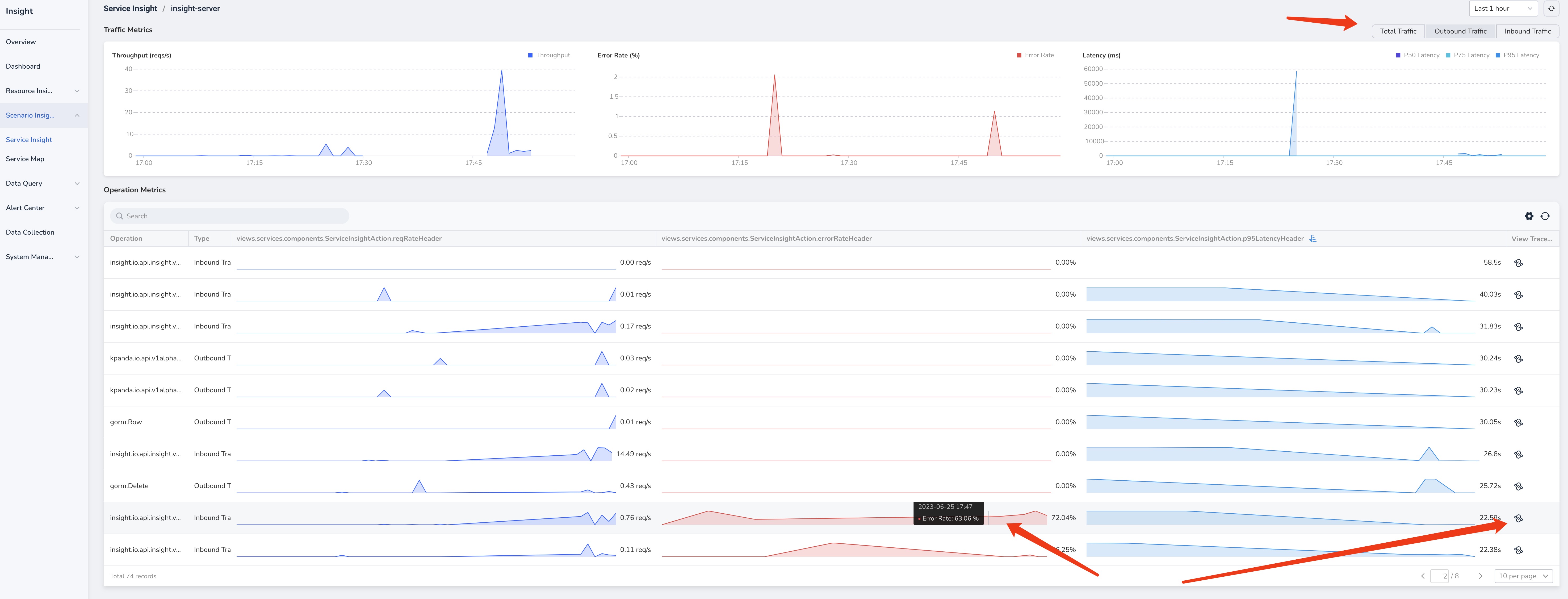Toggle P75 Latency legend series

(x=1467, y=55)
